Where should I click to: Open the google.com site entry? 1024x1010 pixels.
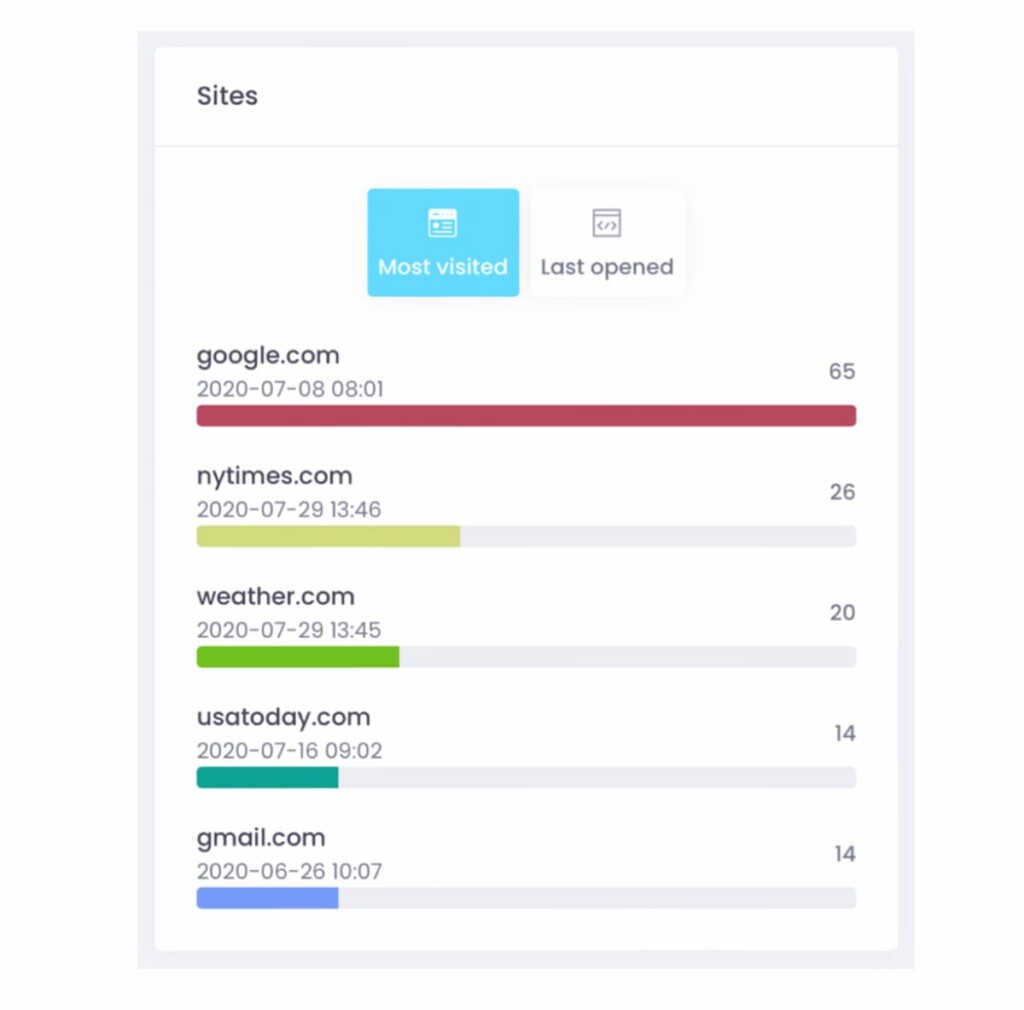pyautogui.click(x=268, y=356)
